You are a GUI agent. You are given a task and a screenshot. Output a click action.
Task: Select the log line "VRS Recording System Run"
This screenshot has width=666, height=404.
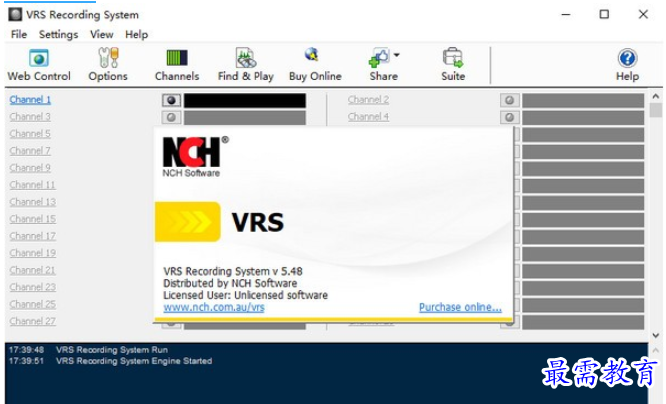point(112,350)
